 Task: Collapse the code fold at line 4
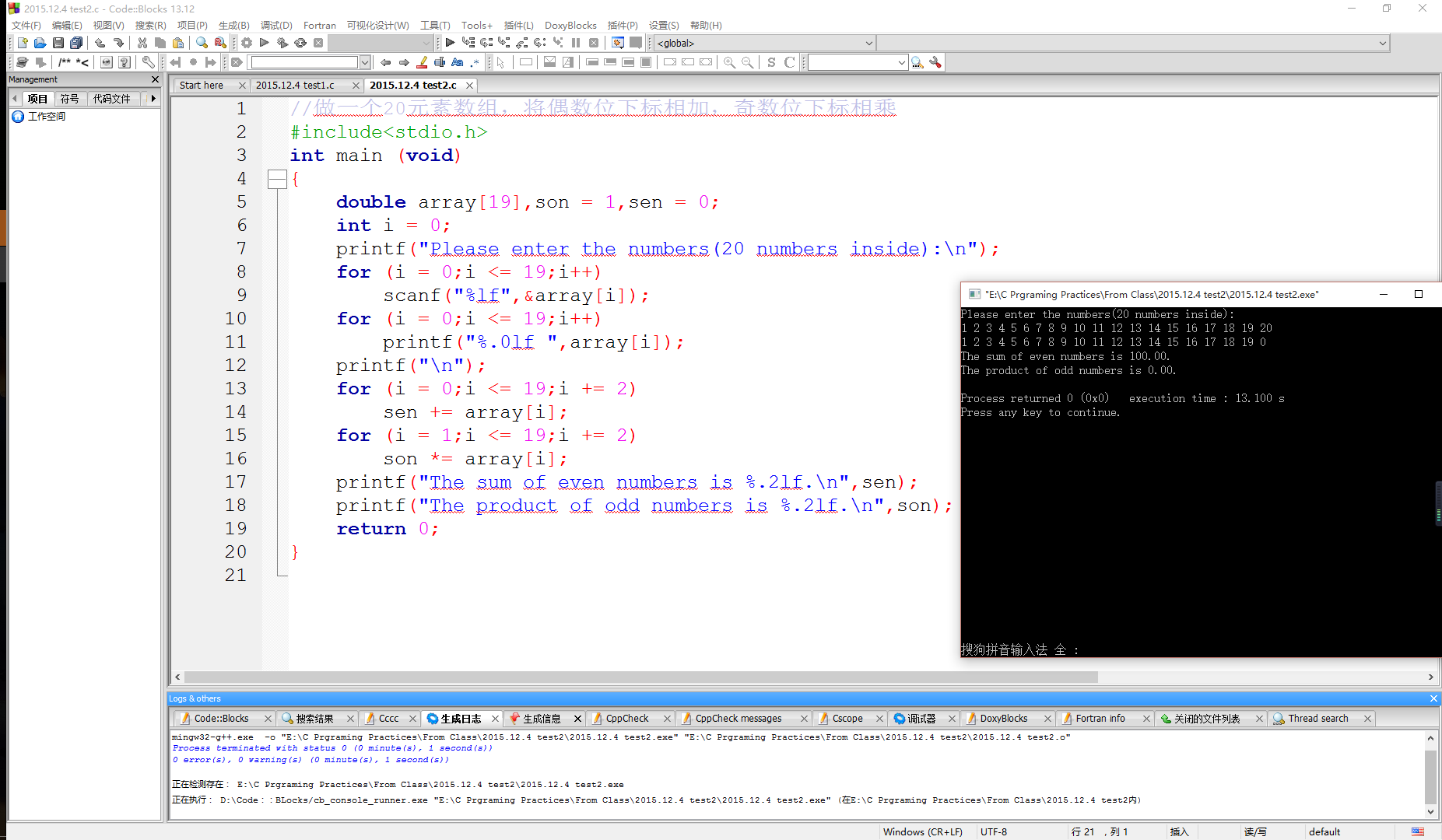[x=277, y=179]
